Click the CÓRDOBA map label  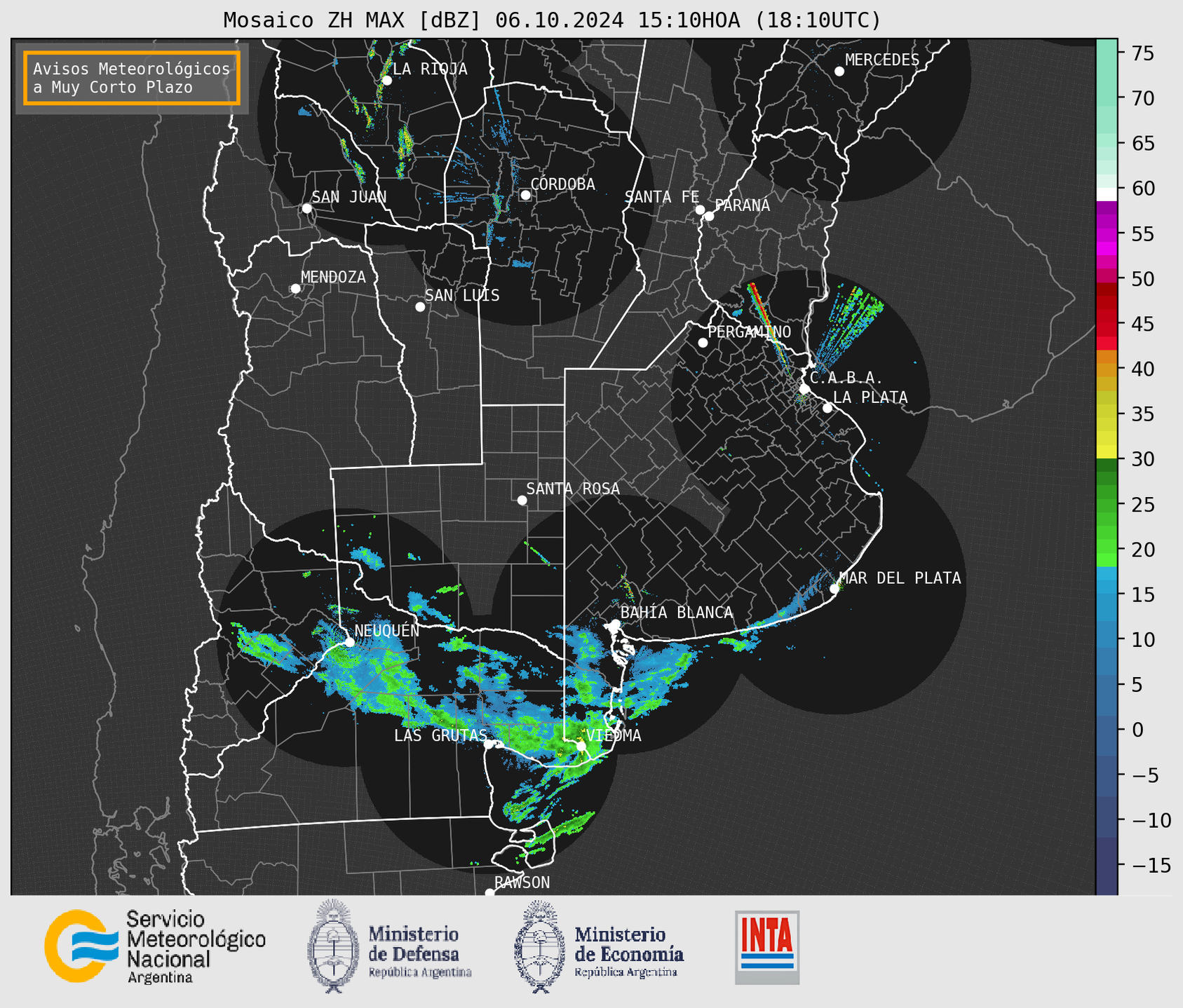[x=562, y=184]
